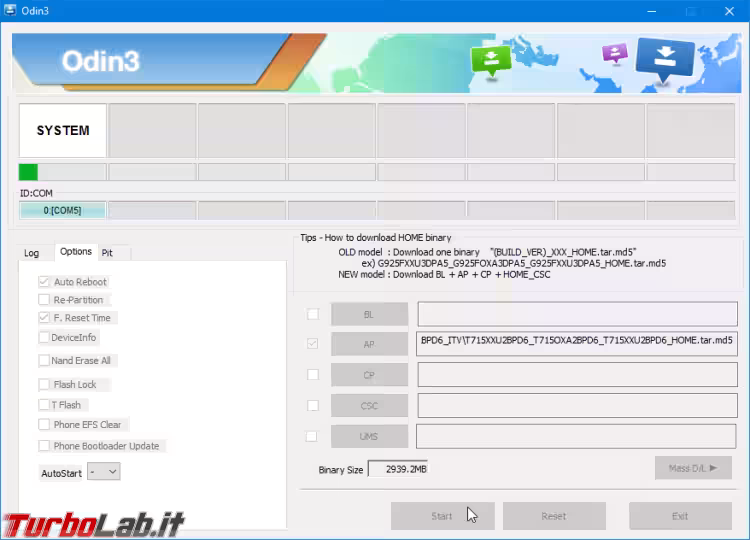Toggle the Auto Reboot checkbox
Viewport: 750px width, 540px height.
[x=44, y=282]
